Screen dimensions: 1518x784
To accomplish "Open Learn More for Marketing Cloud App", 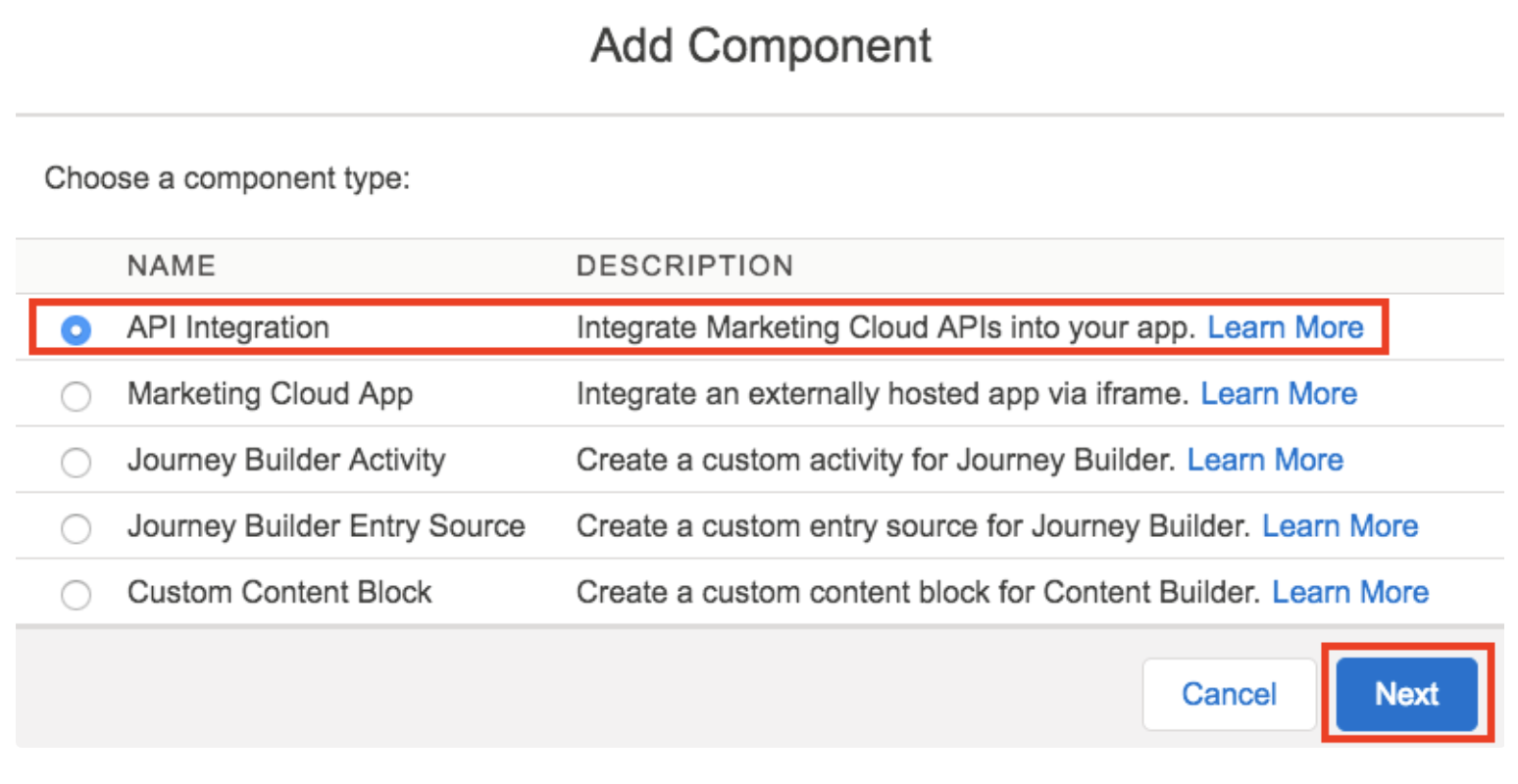I will pyautogui.click(x=1279, y=394).
